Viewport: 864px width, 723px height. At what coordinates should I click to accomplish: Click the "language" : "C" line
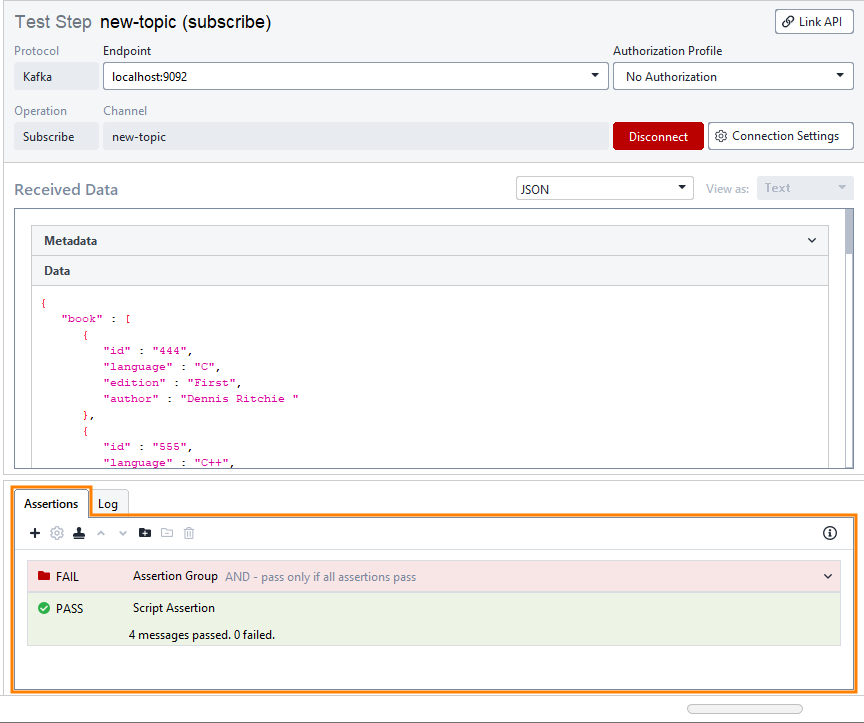(162, 366)
